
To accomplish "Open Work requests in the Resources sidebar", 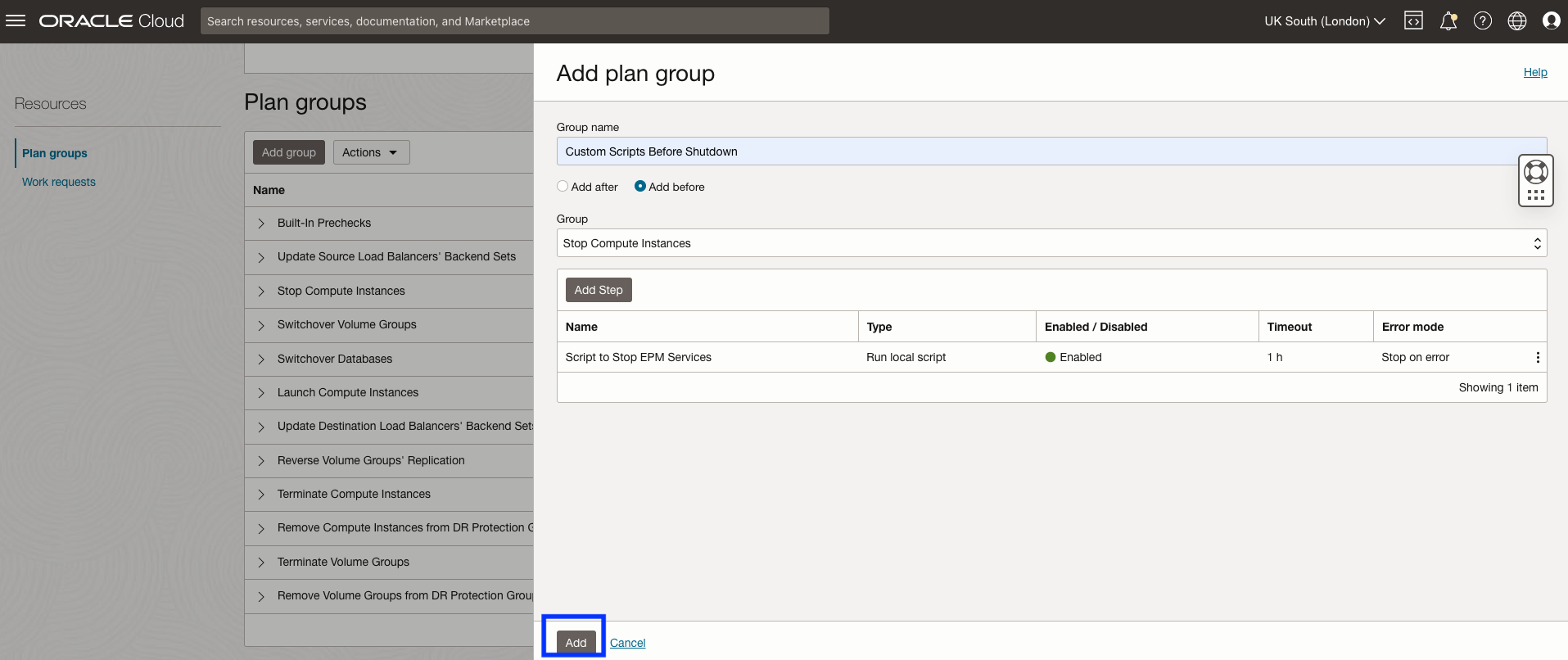I will tap(59, 182).
